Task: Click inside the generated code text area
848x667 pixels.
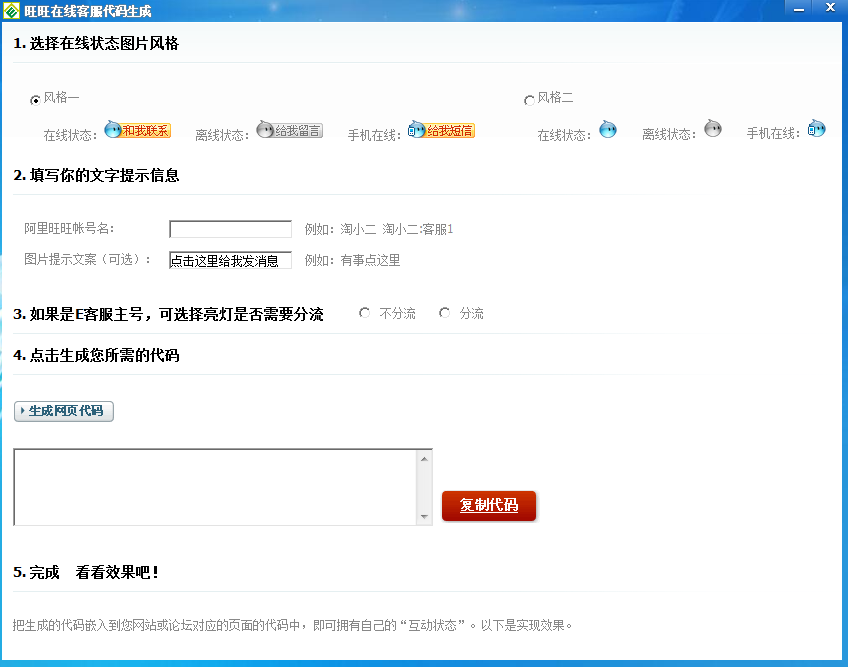Action: click(215, 487)
